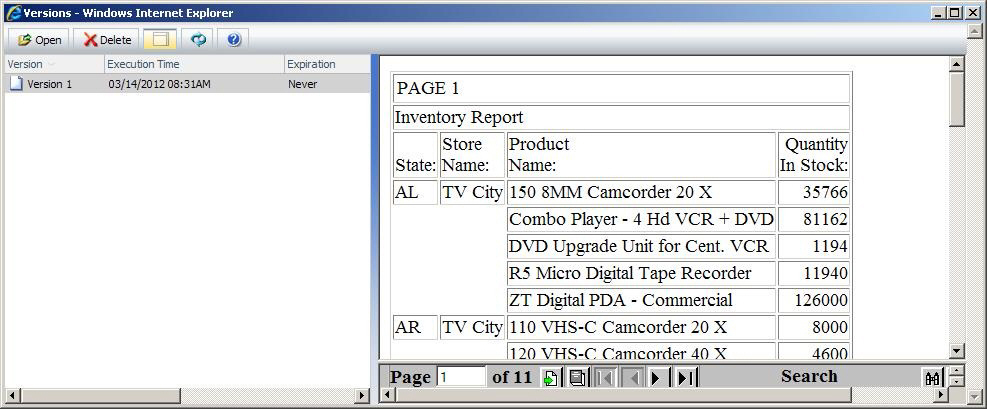Click report toolbar stepper up arrow
Viewport: 987px width, 409px height.
pyautogui.click(x=956, y=371)
